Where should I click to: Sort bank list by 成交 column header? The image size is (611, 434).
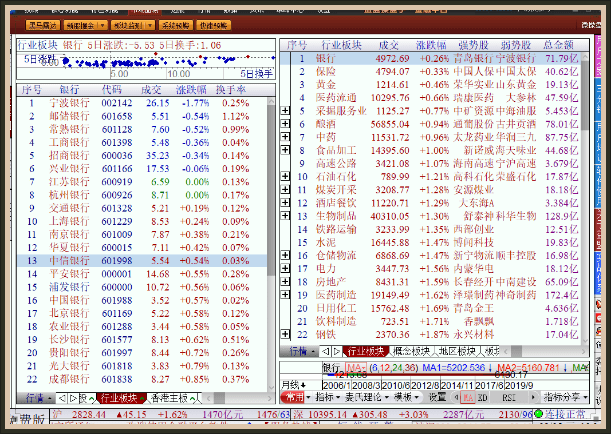click(x=151, y=90)
